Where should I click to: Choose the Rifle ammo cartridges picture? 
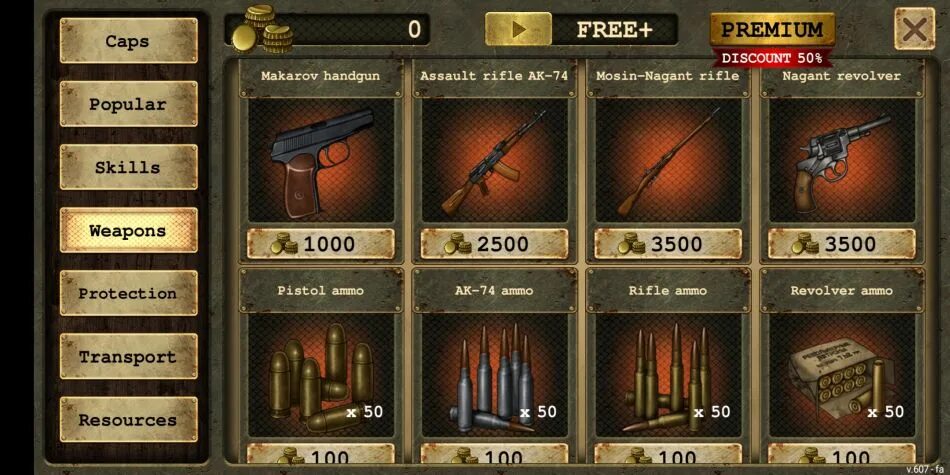point(668,376)
